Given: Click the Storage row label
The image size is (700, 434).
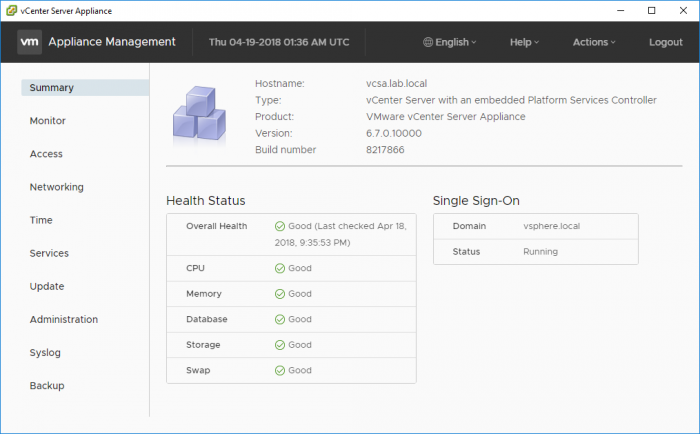Looking at the screenshot, I should [203, 345].
